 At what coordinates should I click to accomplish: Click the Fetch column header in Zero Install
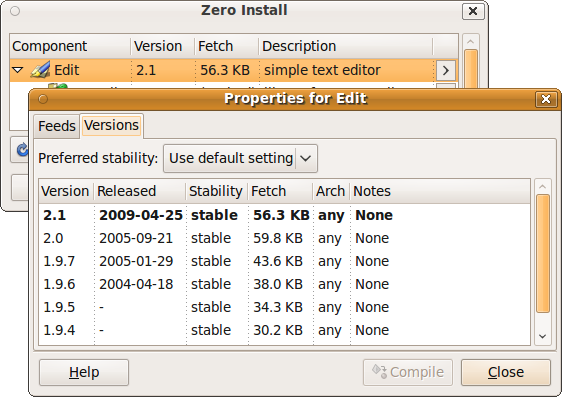point(227,46)
